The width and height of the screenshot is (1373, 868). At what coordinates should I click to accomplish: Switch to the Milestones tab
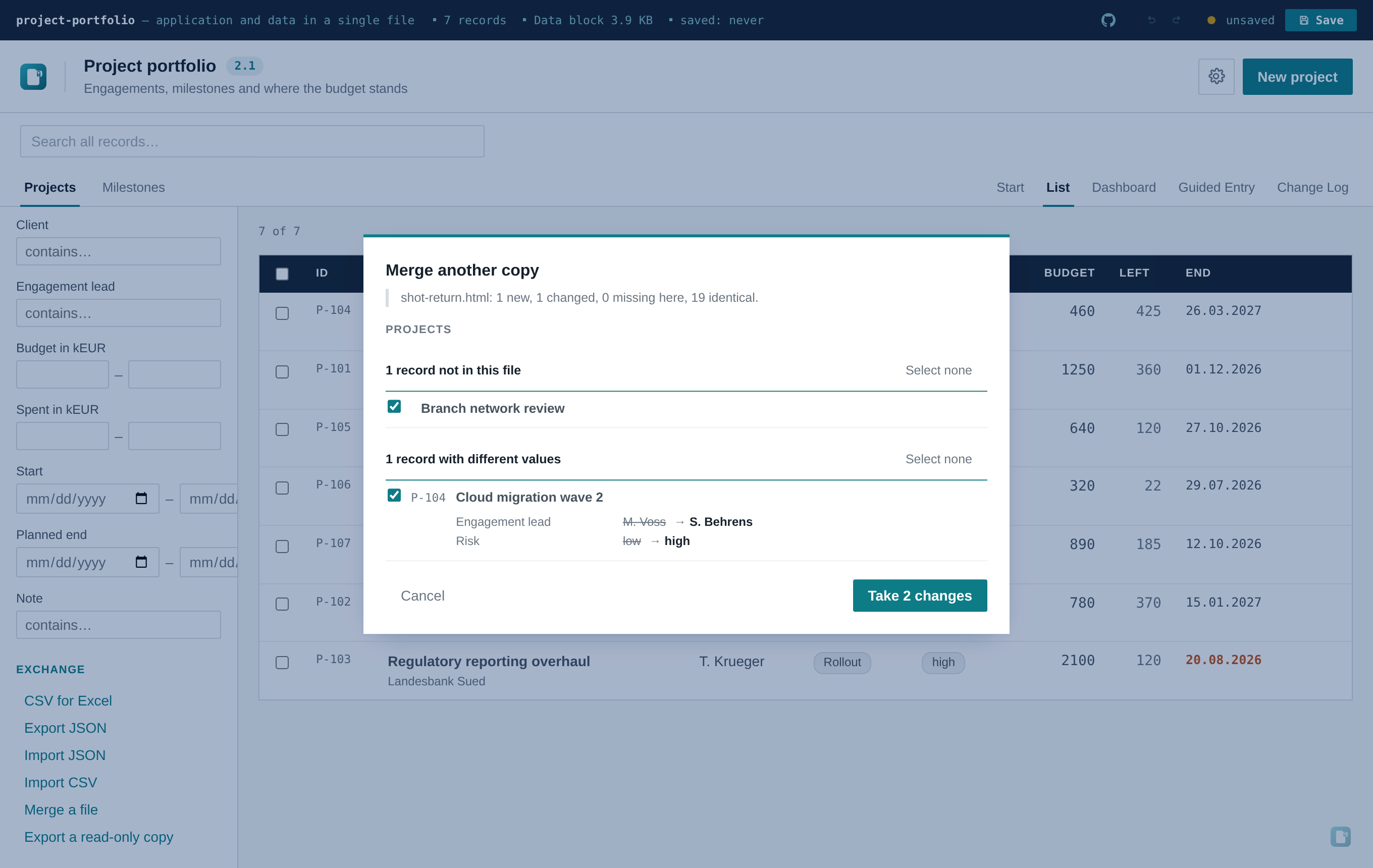tap(133, 188)
